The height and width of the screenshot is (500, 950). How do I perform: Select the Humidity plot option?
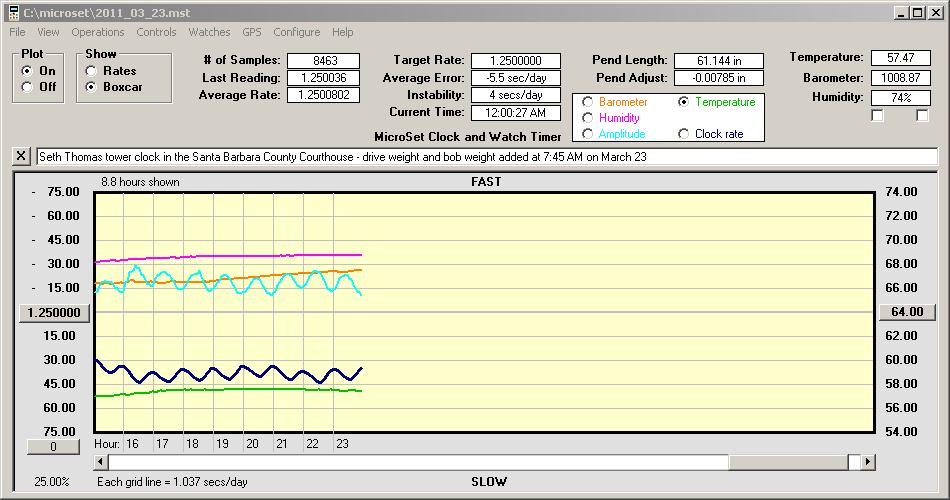tap(587, 118)
